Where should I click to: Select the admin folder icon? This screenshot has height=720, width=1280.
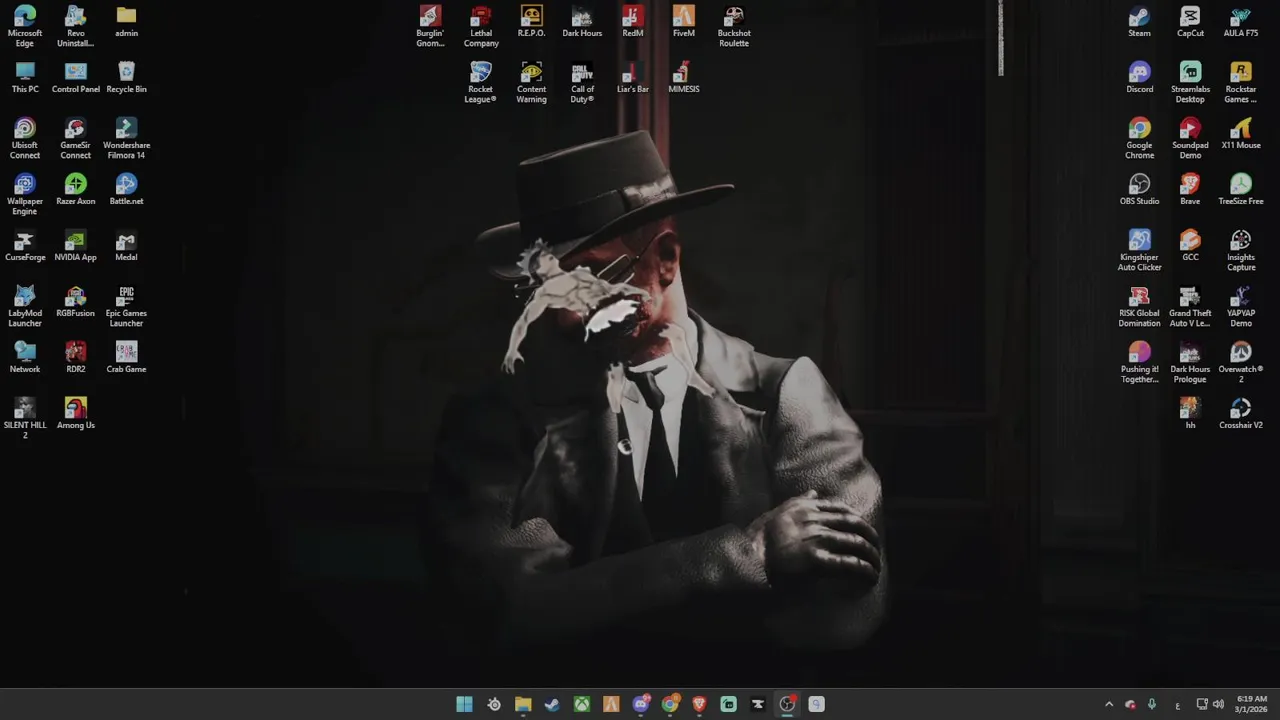[x=126, y=21]
